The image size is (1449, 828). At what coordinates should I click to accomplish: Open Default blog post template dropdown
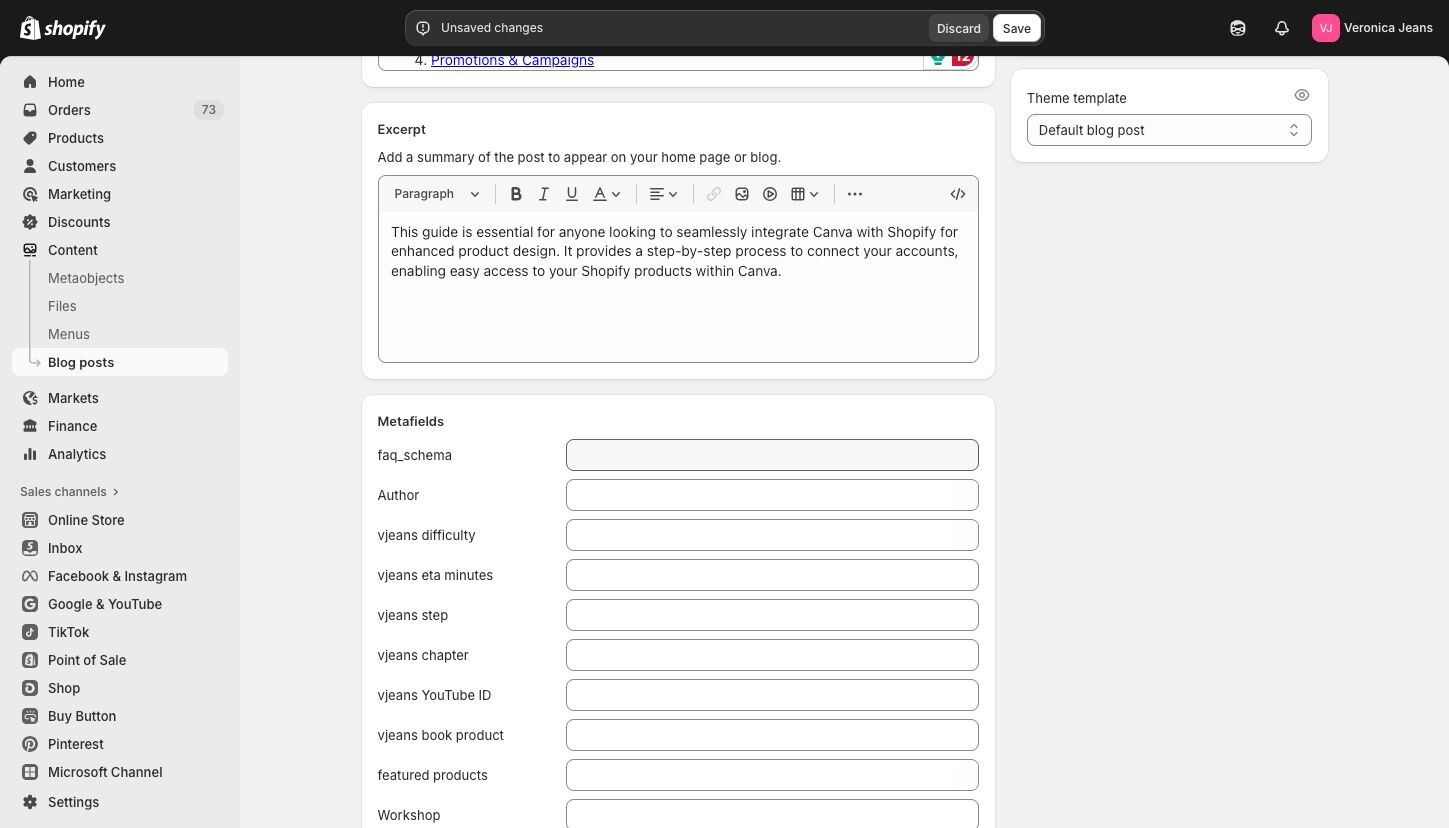(x=1169, y=130)
